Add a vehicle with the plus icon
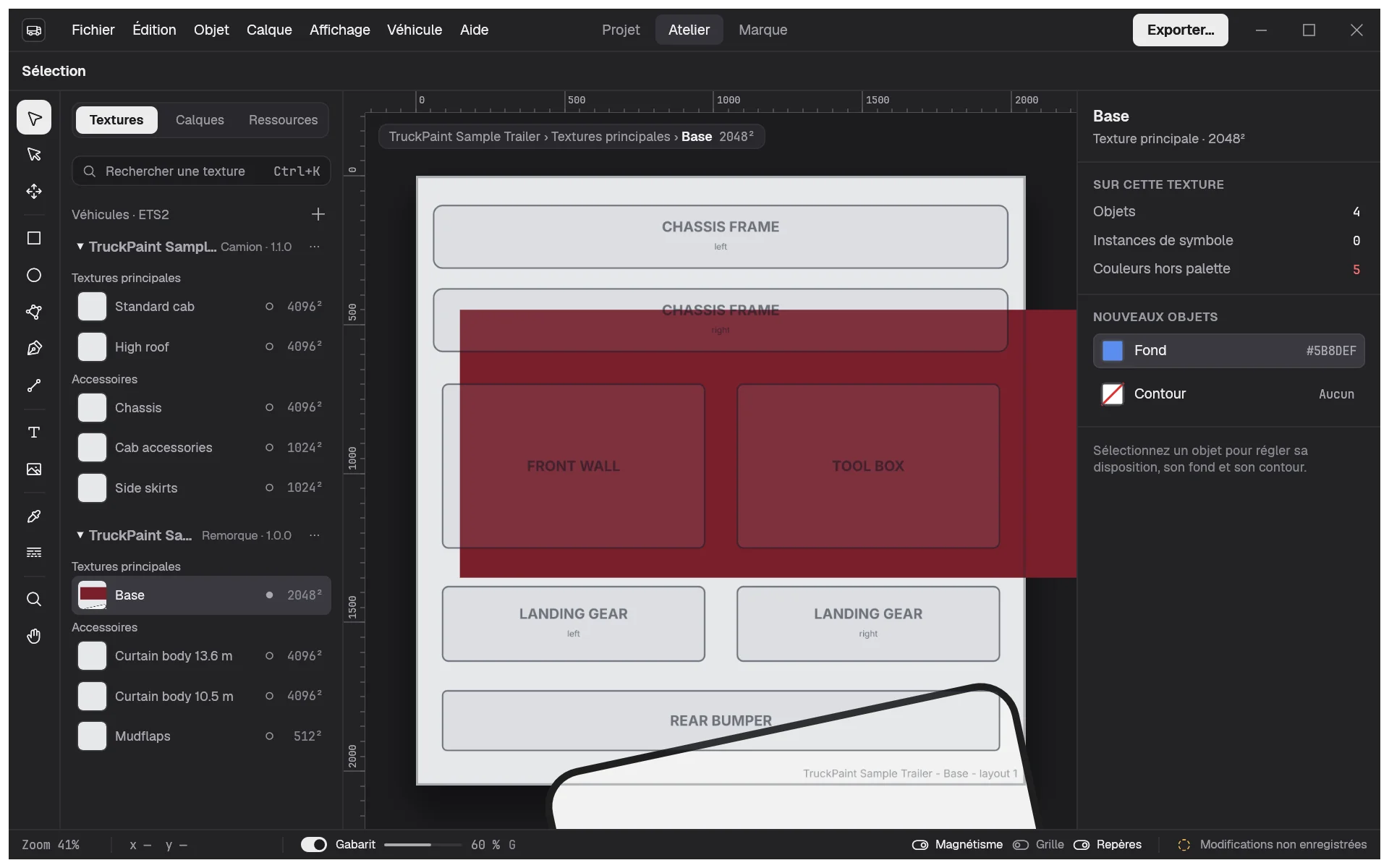This screenshot has height=868, width=1389. [x=318, y=214]
